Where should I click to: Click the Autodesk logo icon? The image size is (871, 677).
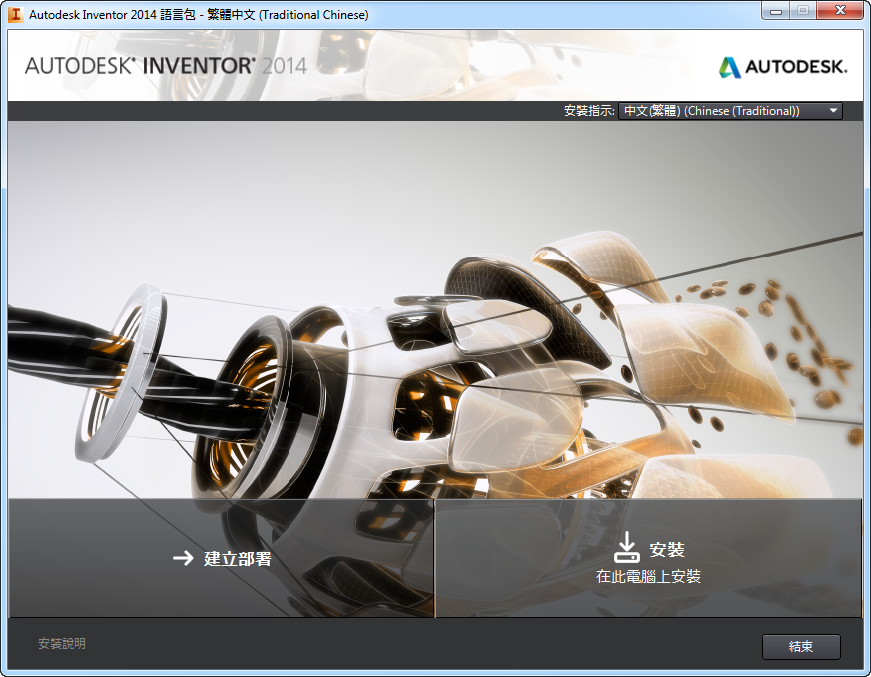729,67
